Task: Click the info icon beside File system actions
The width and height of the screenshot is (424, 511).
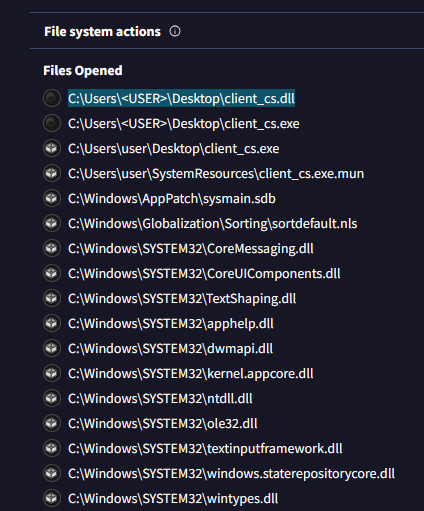Action: point(175,31)
